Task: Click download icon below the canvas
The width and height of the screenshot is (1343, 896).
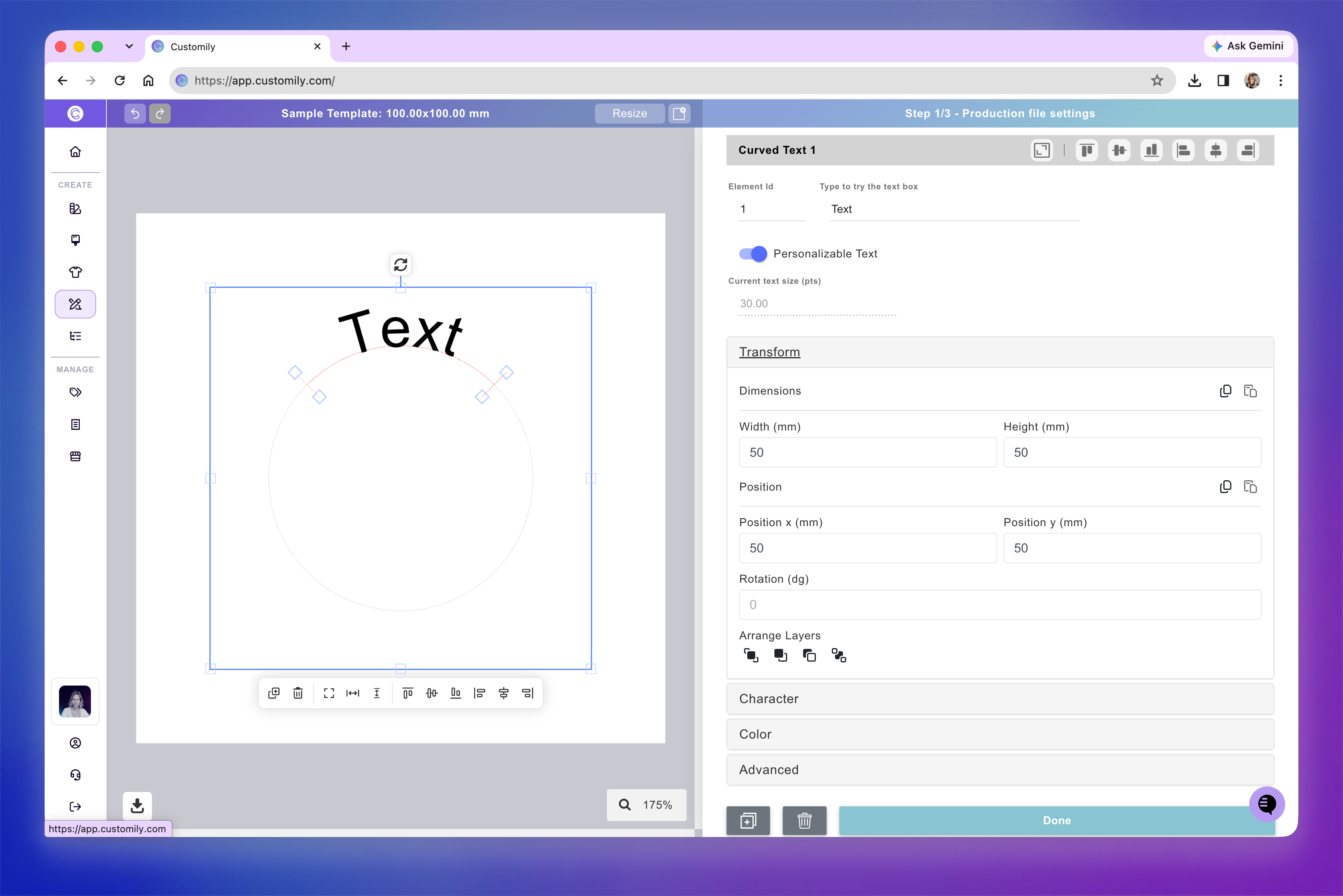Action: (x=137, y=806)
